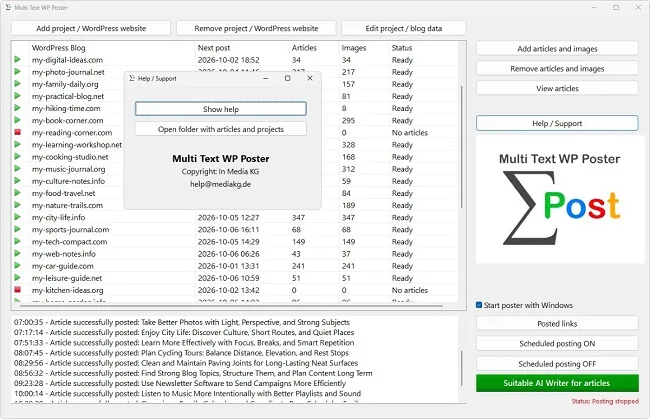The image size is (650, 419).
Task: Click log panel vertical scrollbar
Action: tap(461, 368)
